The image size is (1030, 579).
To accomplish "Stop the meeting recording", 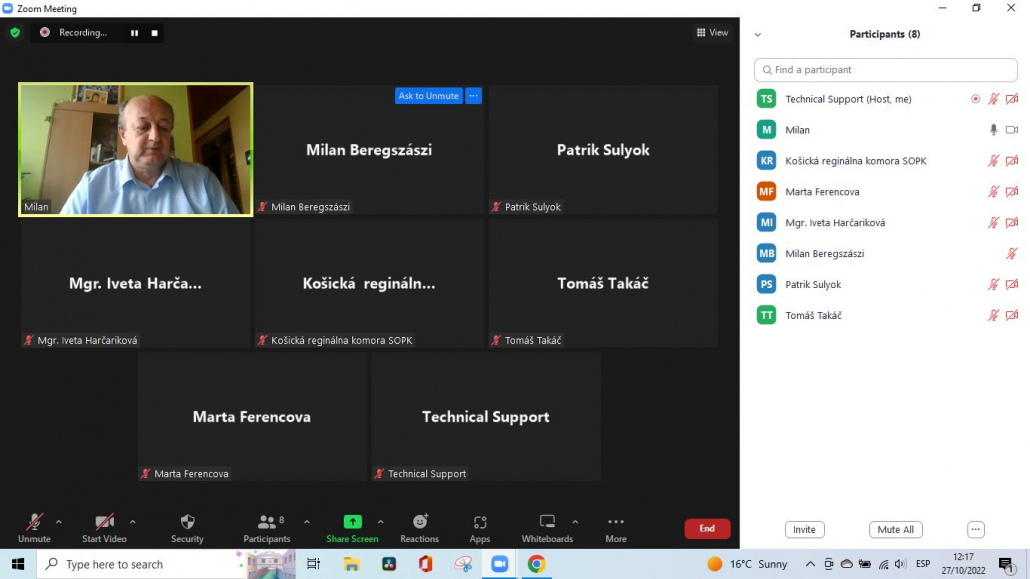I will [155, 33].
